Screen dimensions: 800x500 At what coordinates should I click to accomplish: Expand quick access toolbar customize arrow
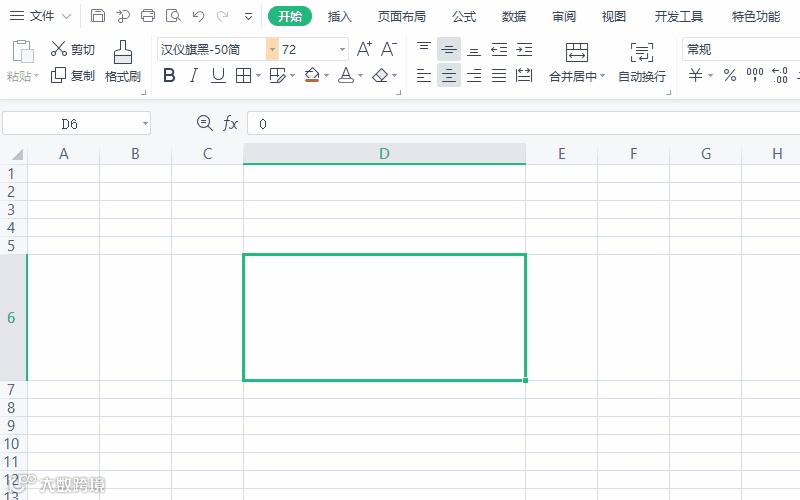pyautogui.click(x=248, y=16)
